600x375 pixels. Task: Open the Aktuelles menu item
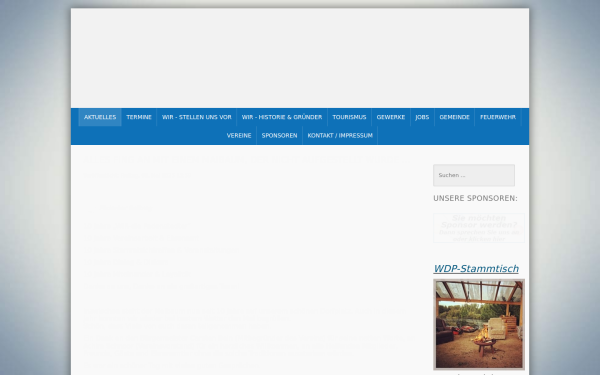(100, 117)
